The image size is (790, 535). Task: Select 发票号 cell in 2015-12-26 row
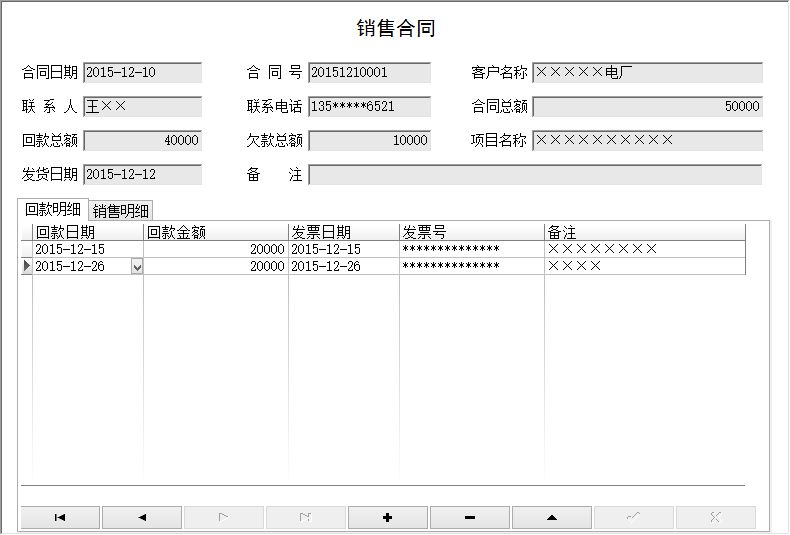point(472,266)
